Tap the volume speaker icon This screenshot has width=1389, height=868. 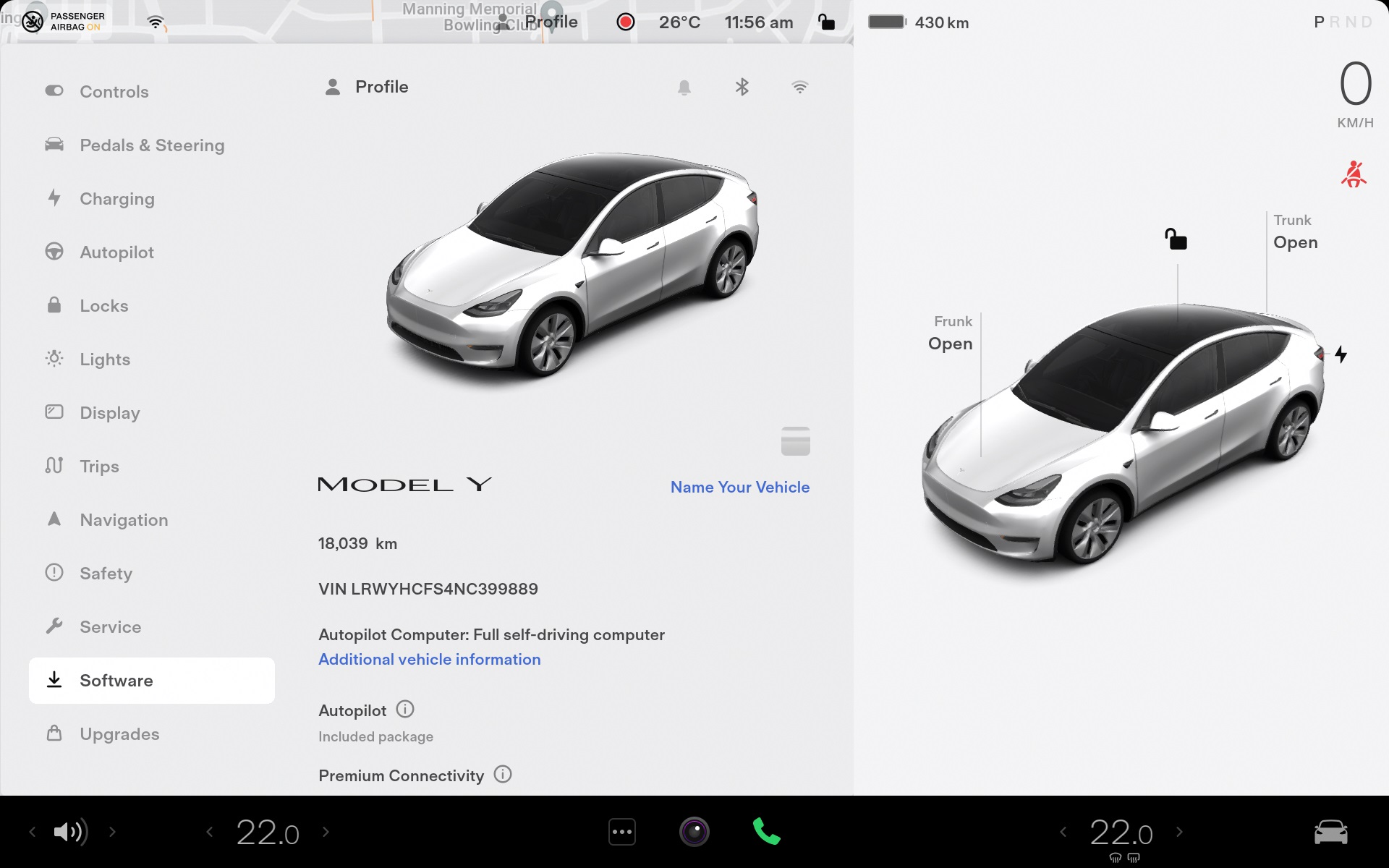pos(70,832)
